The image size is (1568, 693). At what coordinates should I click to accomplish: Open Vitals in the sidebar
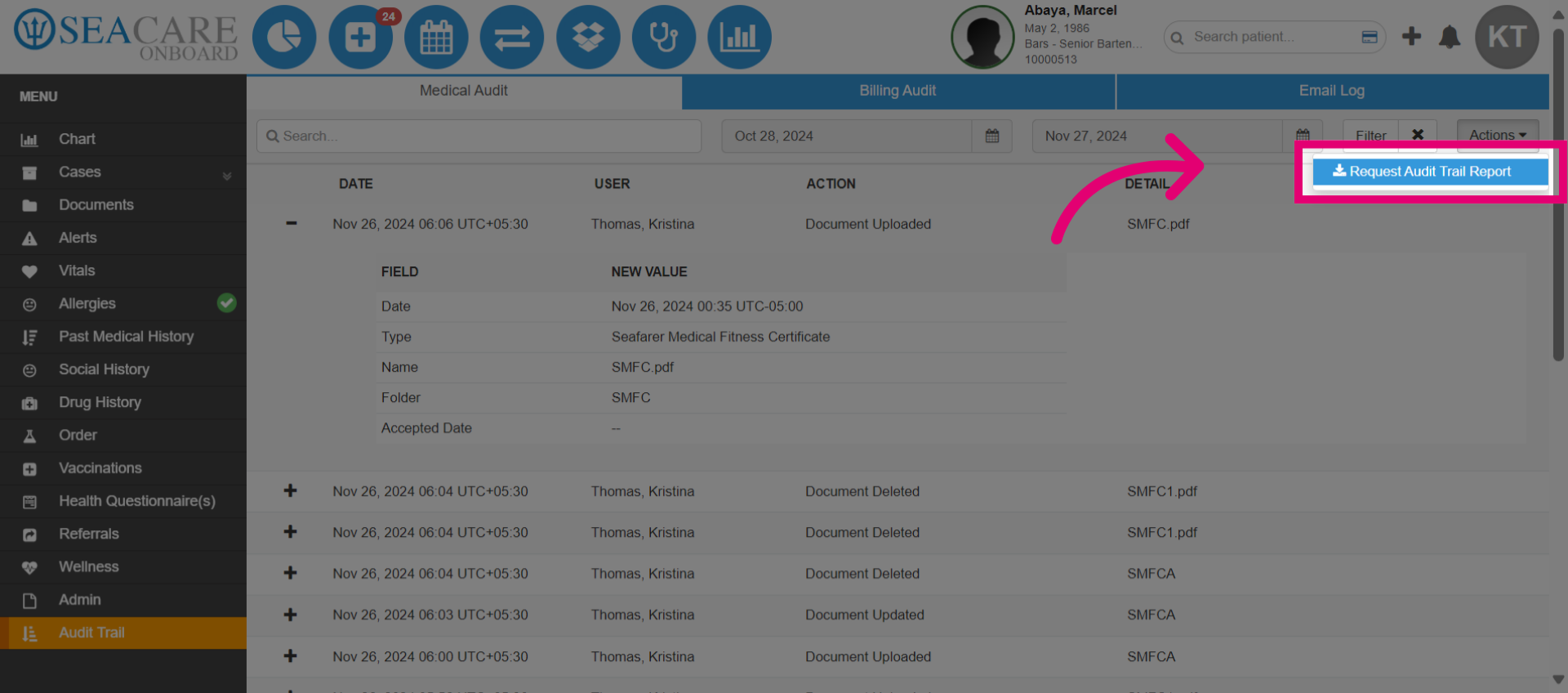[123, 270]
